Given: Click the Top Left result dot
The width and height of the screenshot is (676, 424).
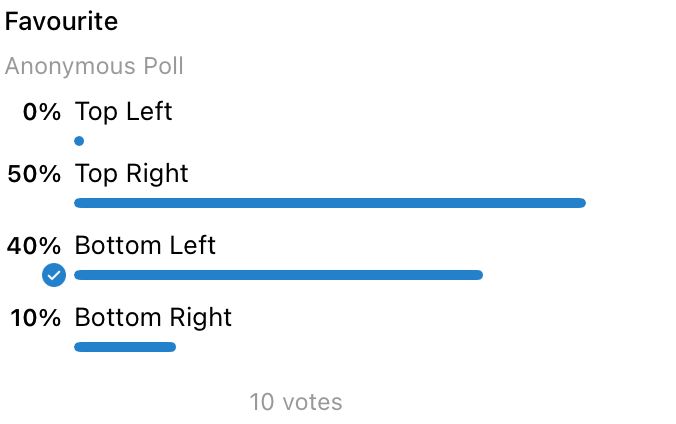Looking at the screenshot, I should [x=79, y=141].
